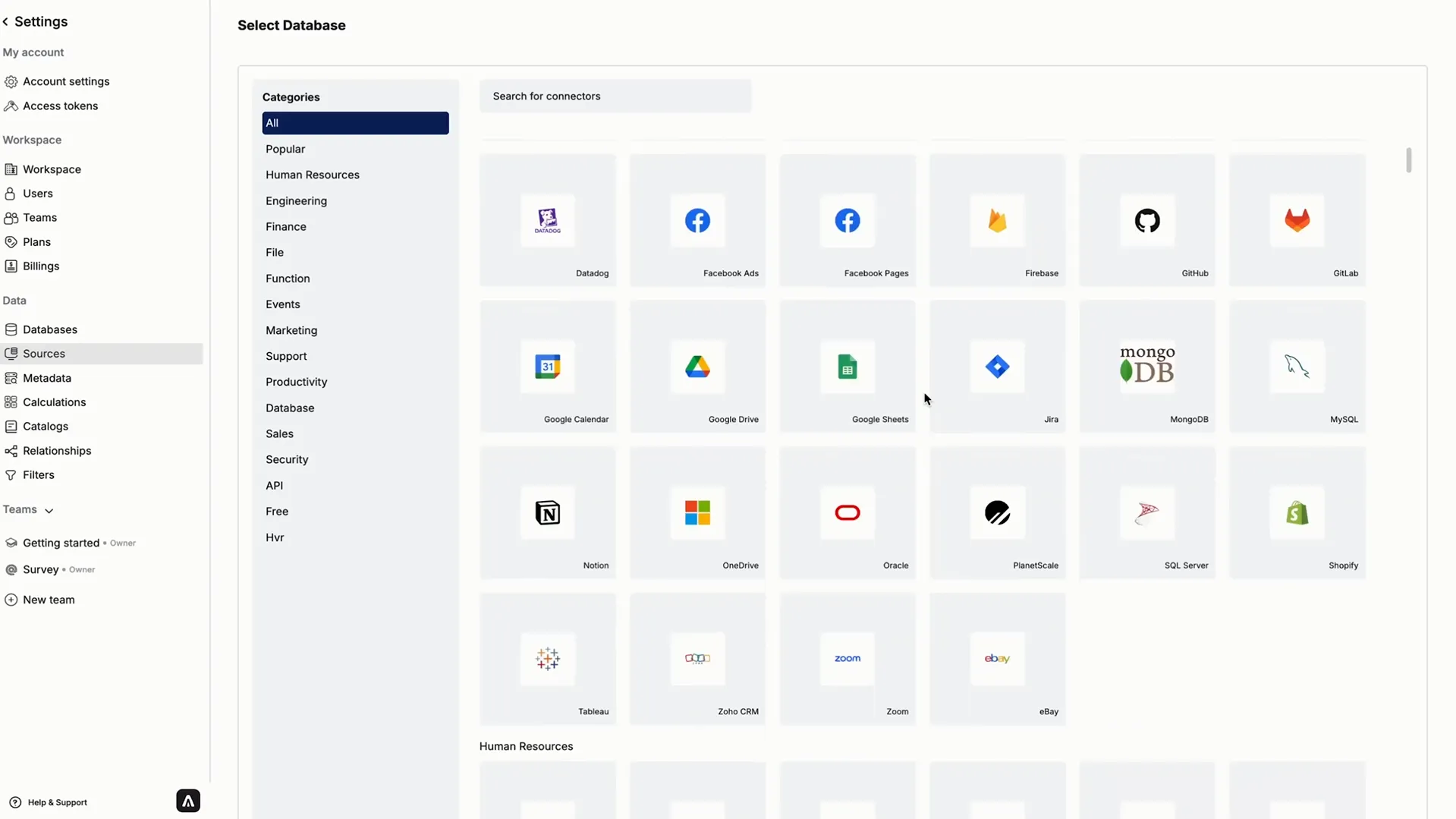The height and width of the screenshot is (819, 1456).
Task: Select the Datadog connector icon
Action: (547, 221)
